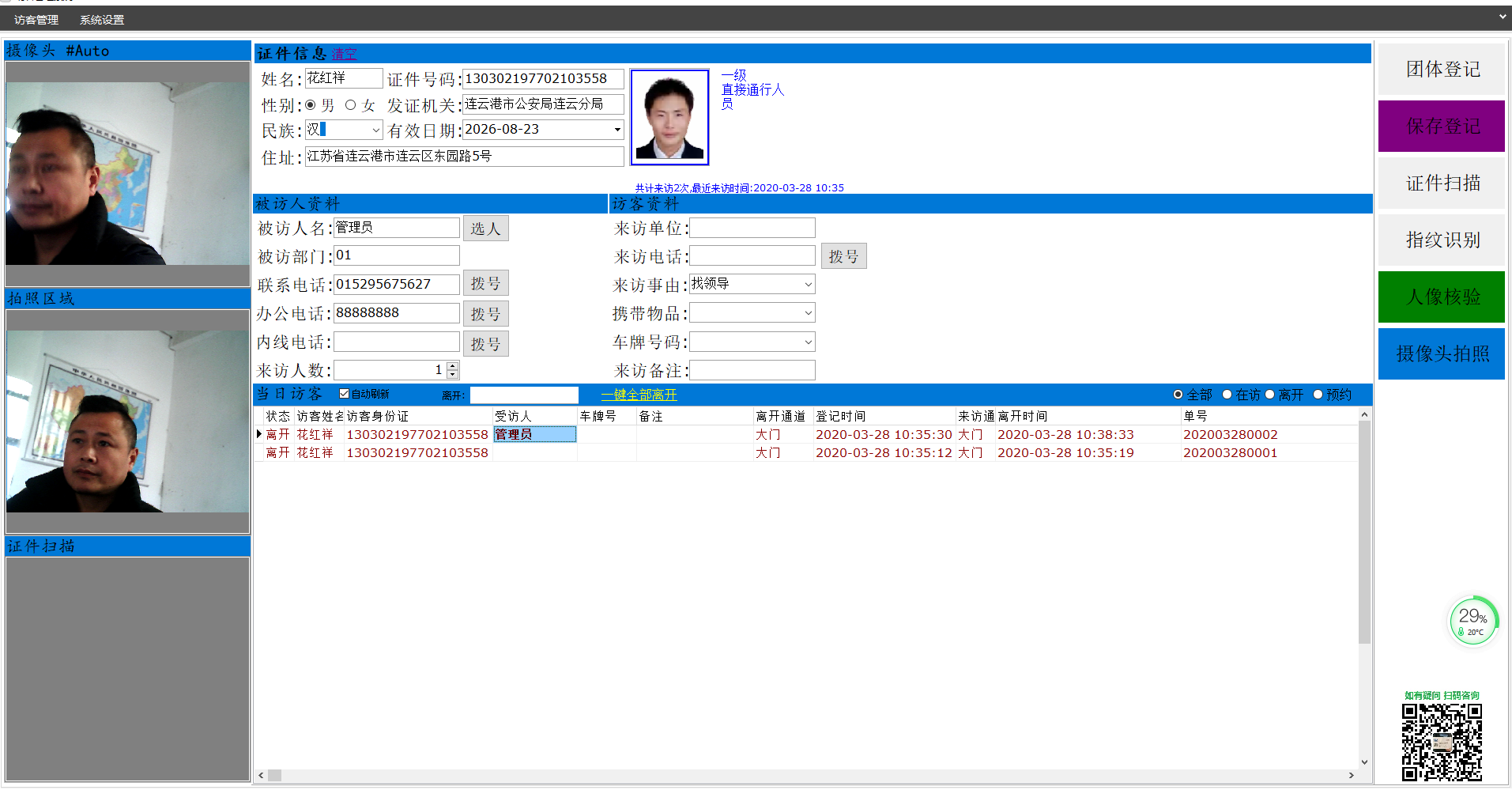Click the 29% temperature circular widget
This screenshot has height=790, width=1512.
click(x=1472, y=621)
